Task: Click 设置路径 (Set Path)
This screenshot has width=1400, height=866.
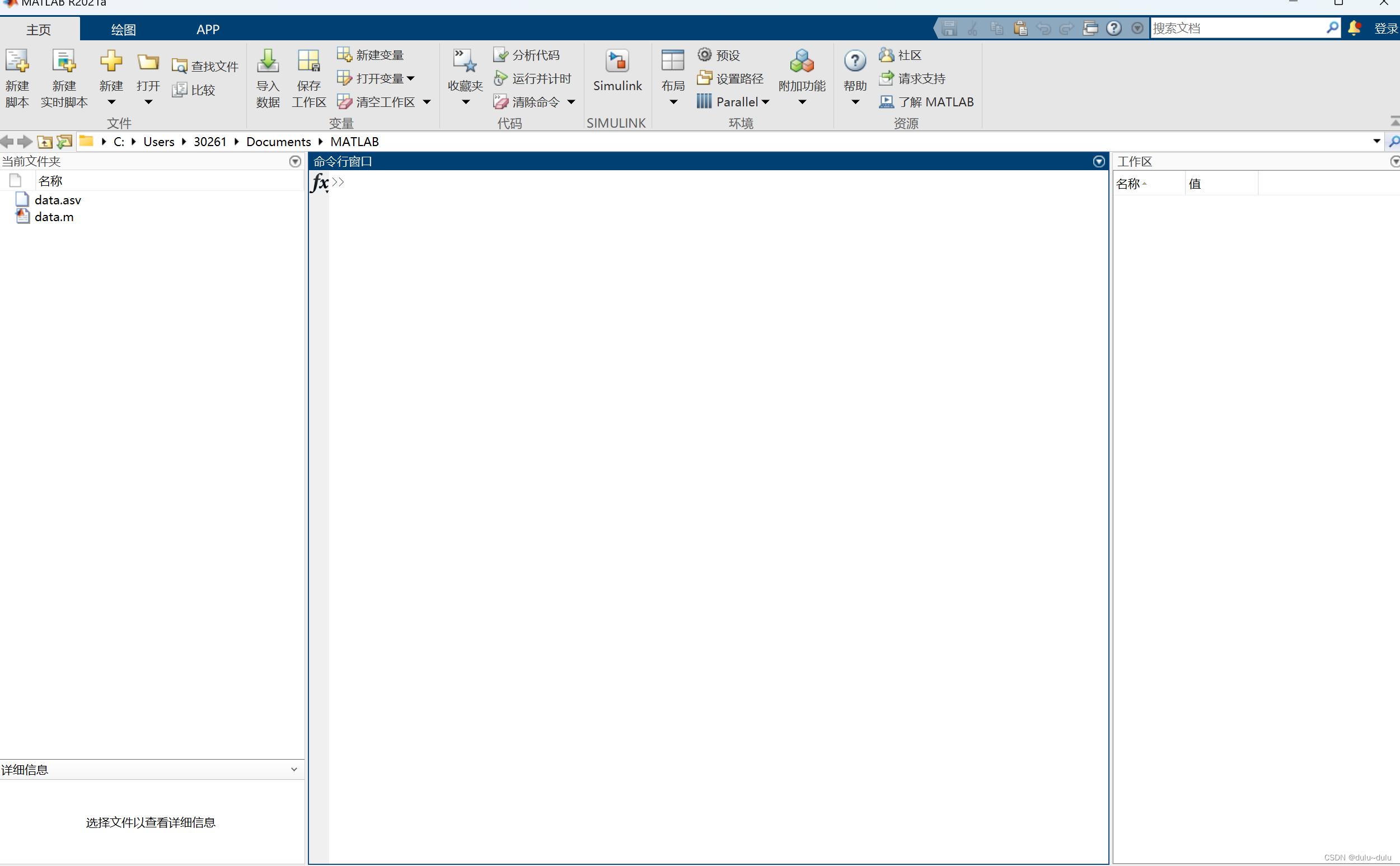Action: pyautogui.click(x=731, y=78)
